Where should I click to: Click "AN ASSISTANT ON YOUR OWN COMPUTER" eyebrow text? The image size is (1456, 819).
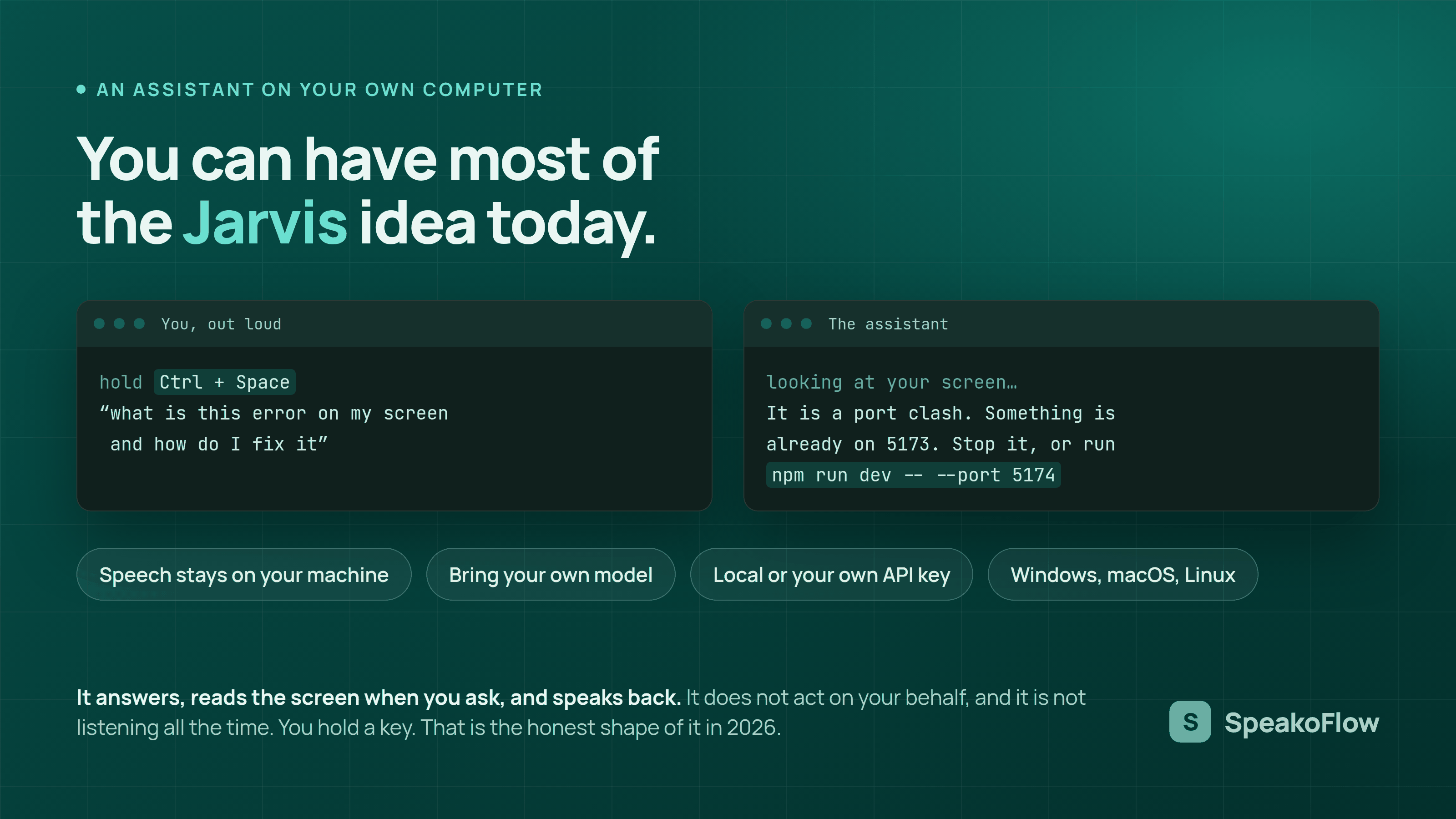[319, 89]
